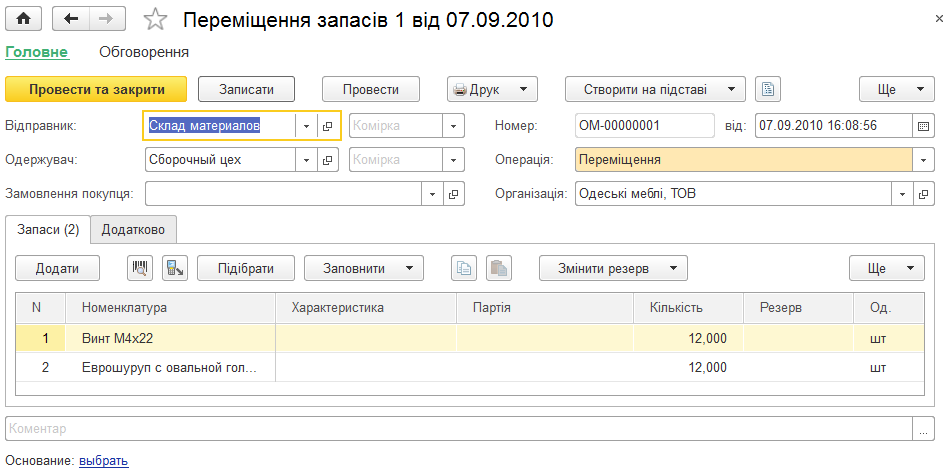Click the Кількість cell of Еврошуруп row
This screenshot has height=475, width=945.
point(688,367)
